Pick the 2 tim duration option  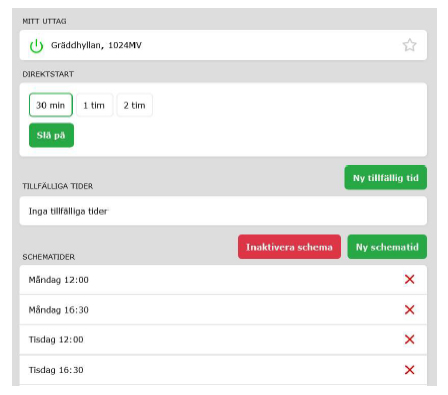tap(134, 105)
